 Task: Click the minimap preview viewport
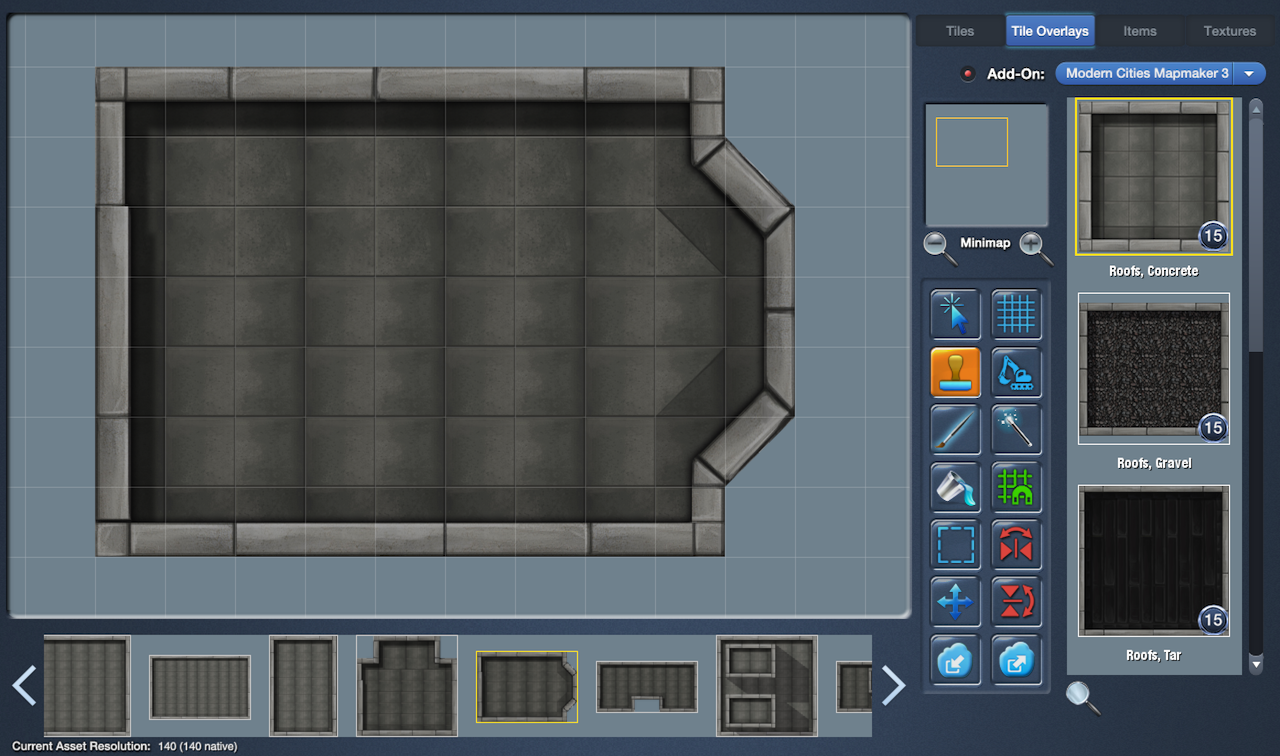[x=972, y=142]
